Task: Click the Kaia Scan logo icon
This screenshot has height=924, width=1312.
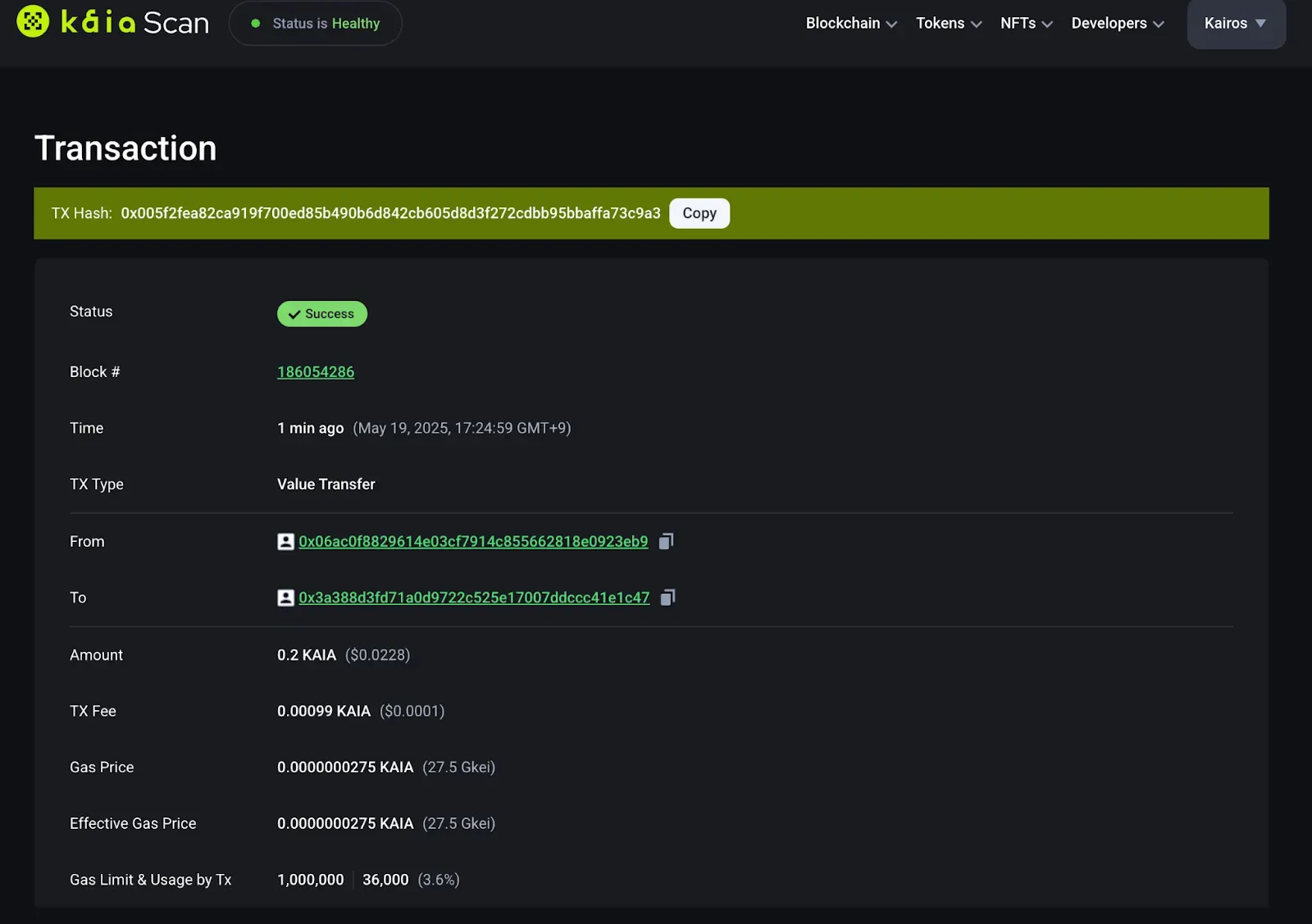Action: pyautogui.click(x=33, y=22)
